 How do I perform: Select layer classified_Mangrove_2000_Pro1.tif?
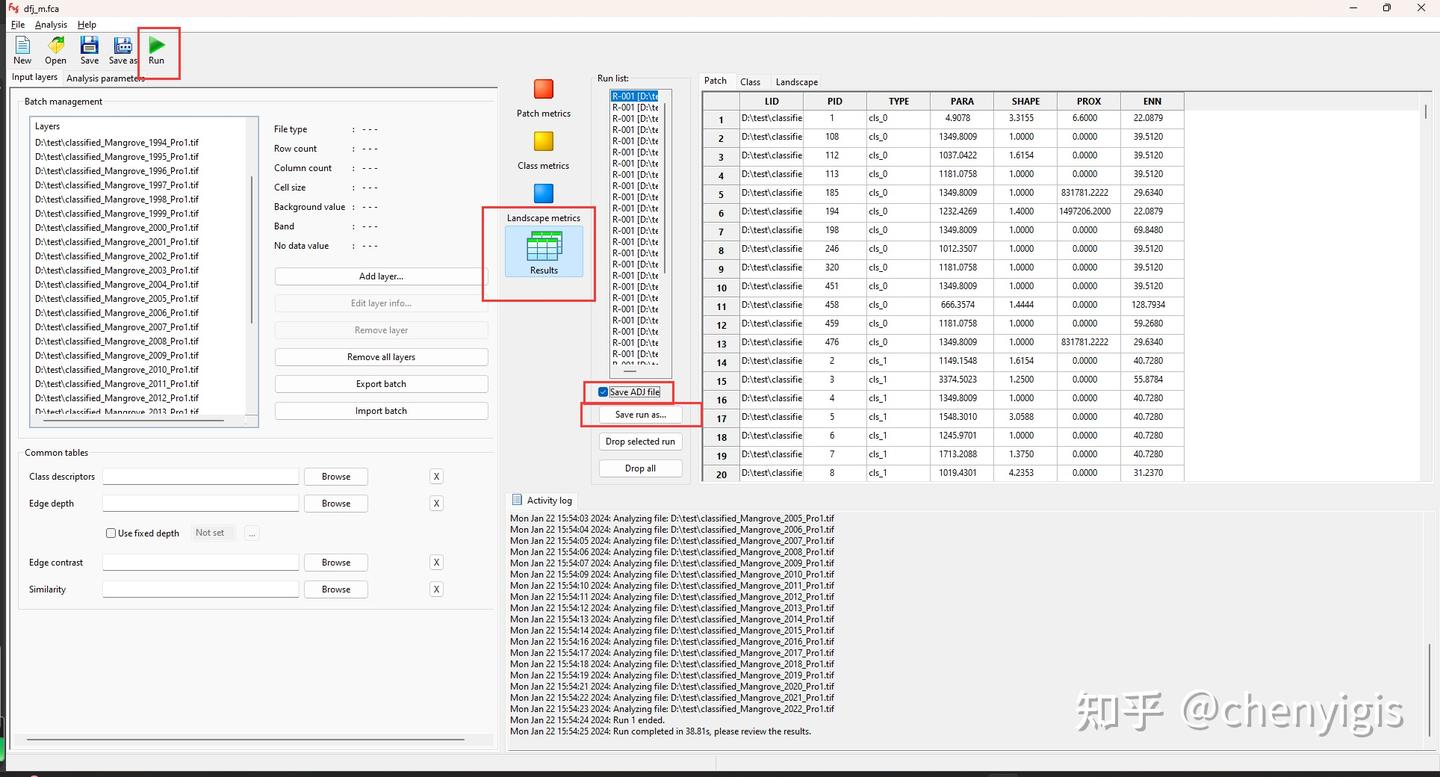(117, 228)
